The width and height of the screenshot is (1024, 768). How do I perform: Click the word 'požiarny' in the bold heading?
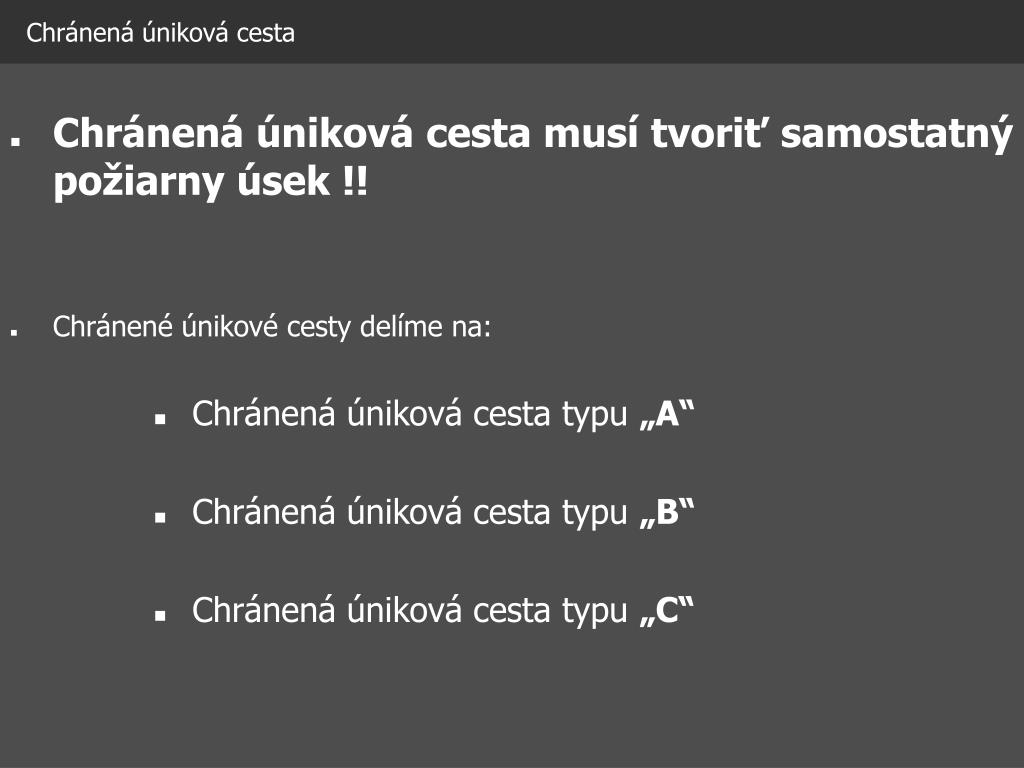pos(139,182)
